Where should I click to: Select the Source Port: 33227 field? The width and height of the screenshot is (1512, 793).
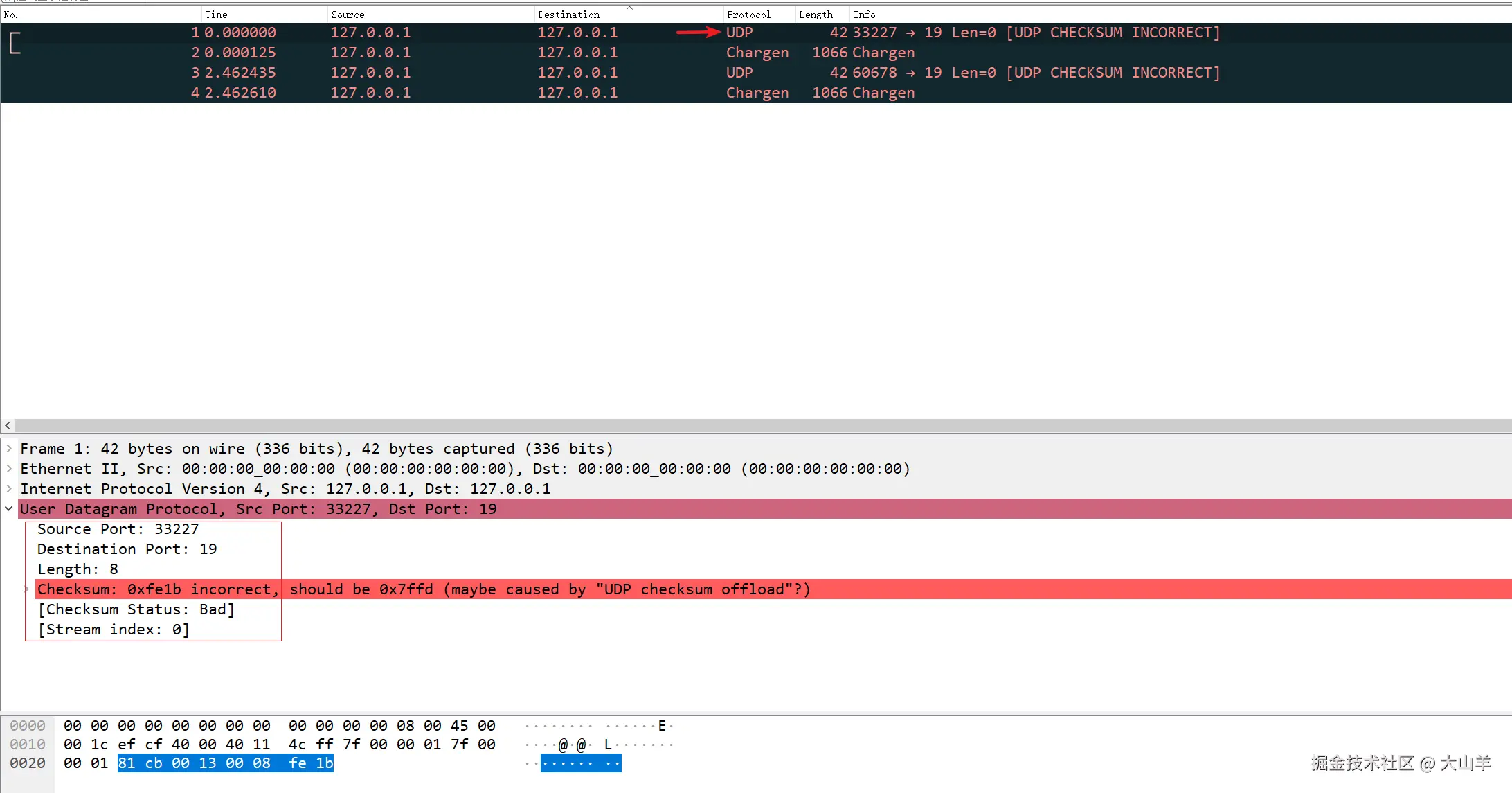[118, 529]
